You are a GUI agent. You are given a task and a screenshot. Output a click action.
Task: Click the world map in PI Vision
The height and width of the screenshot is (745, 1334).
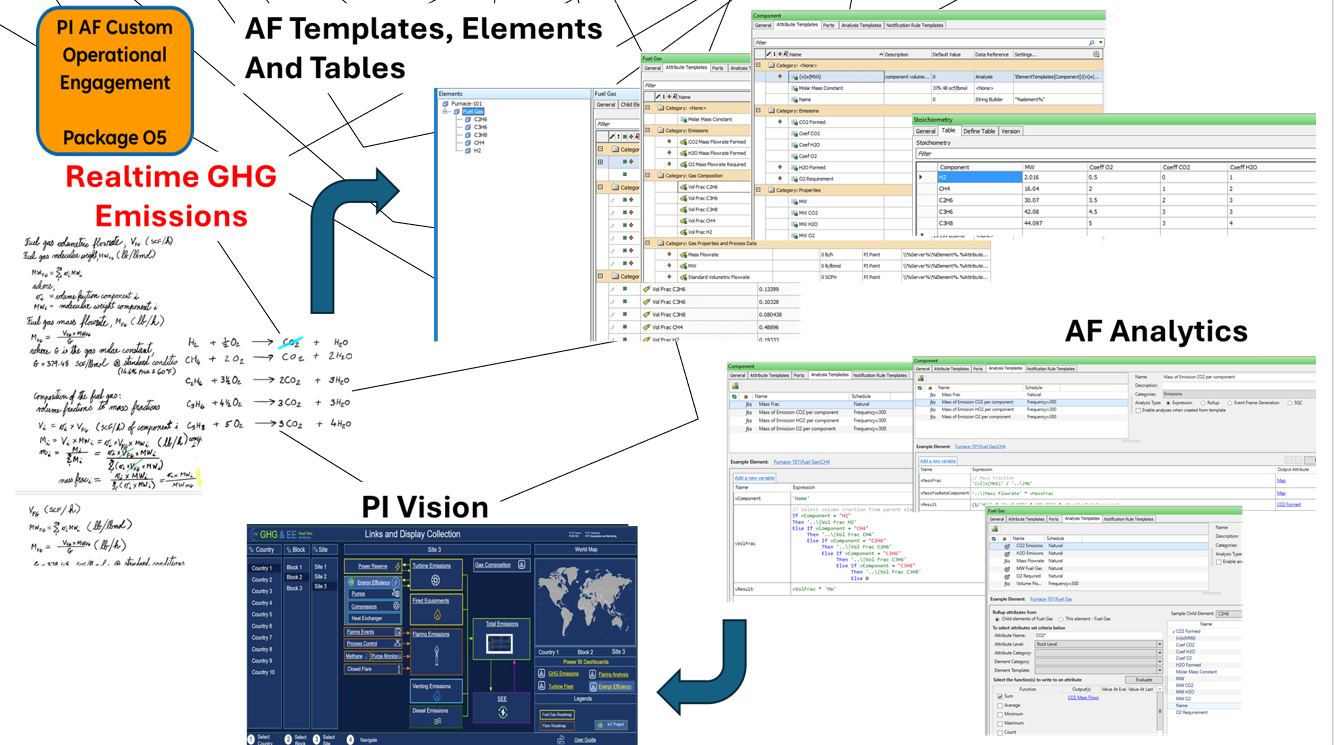tap(585, 602)
